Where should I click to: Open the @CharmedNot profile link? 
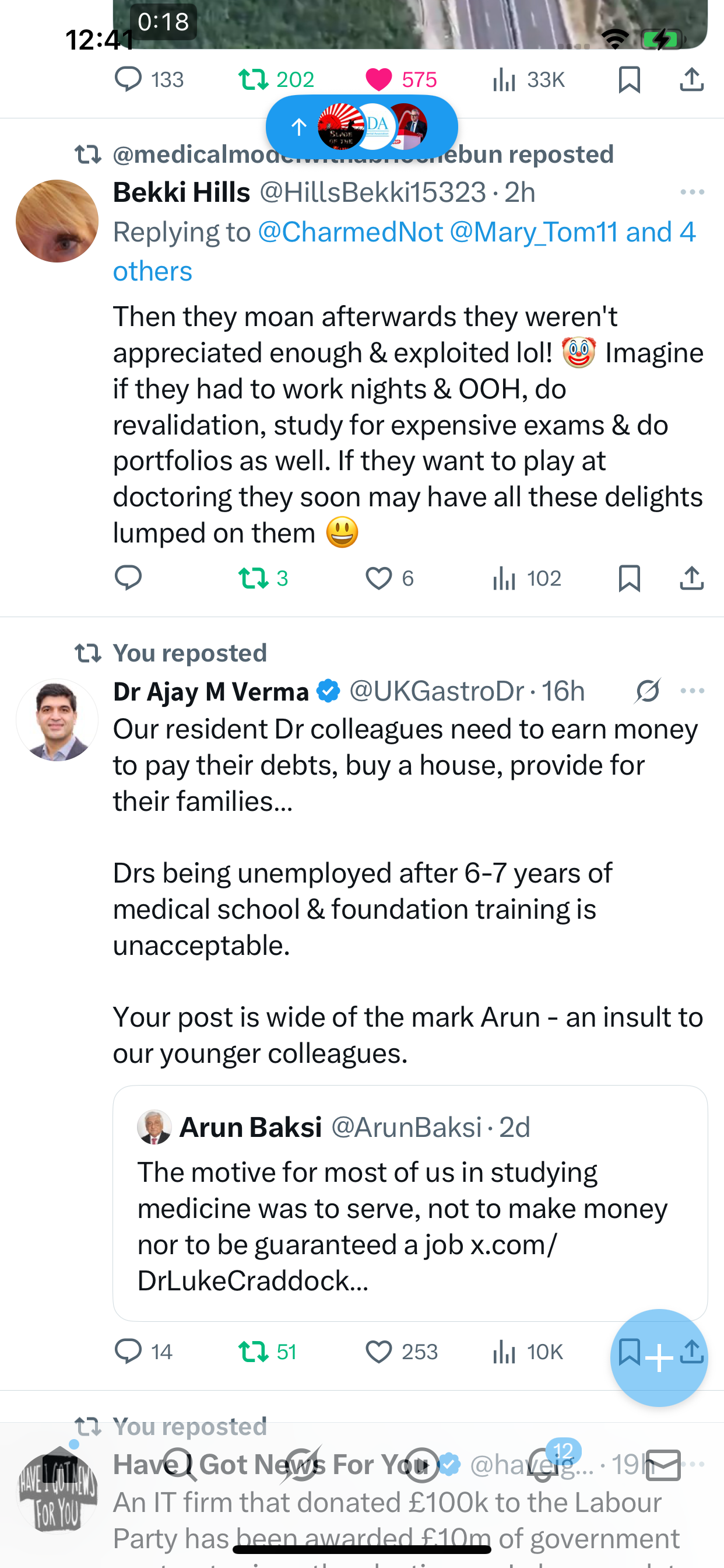(x=350, y=233)
